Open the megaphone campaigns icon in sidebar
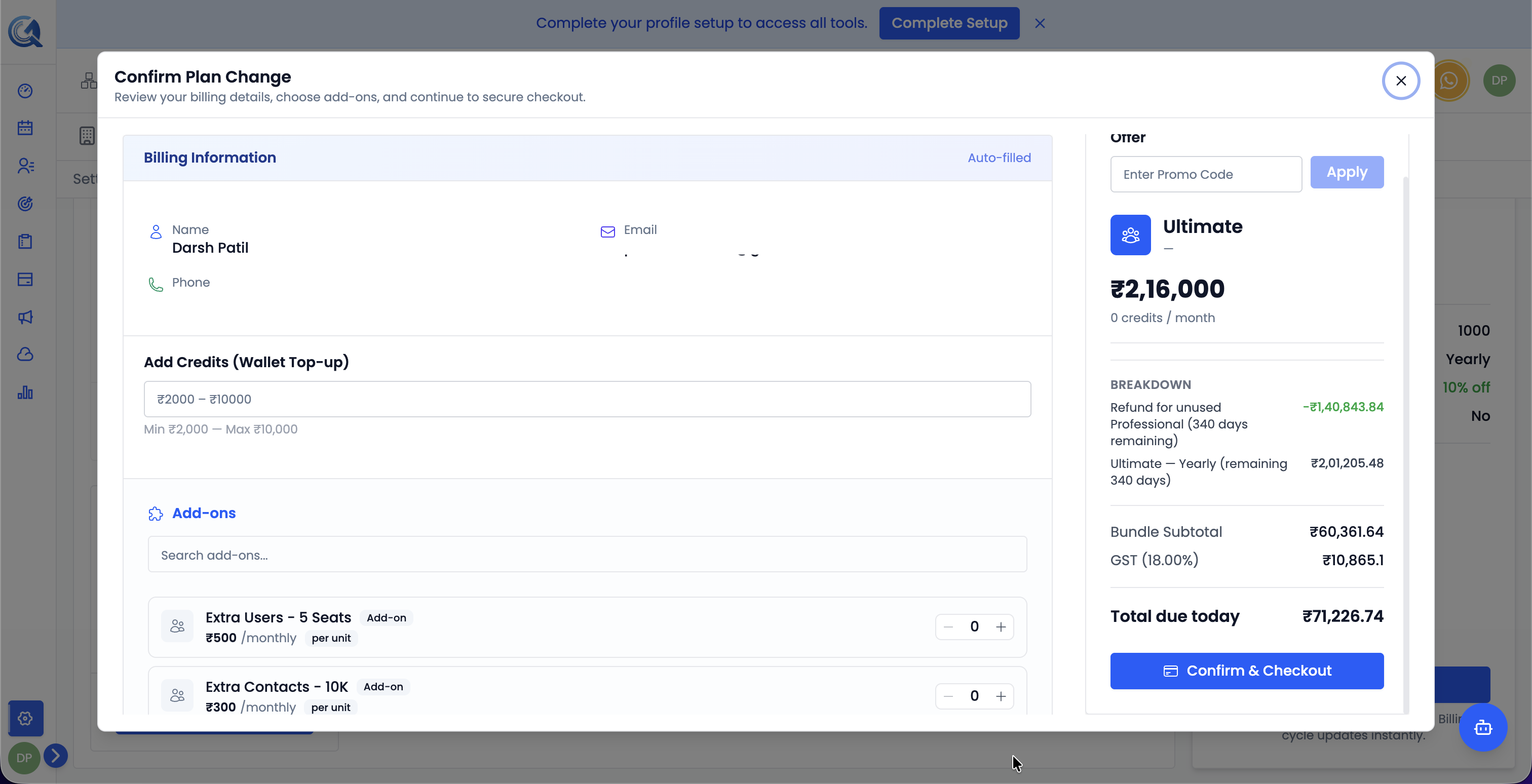Viewport: 1532px width, 784px height. click(25, 317)
